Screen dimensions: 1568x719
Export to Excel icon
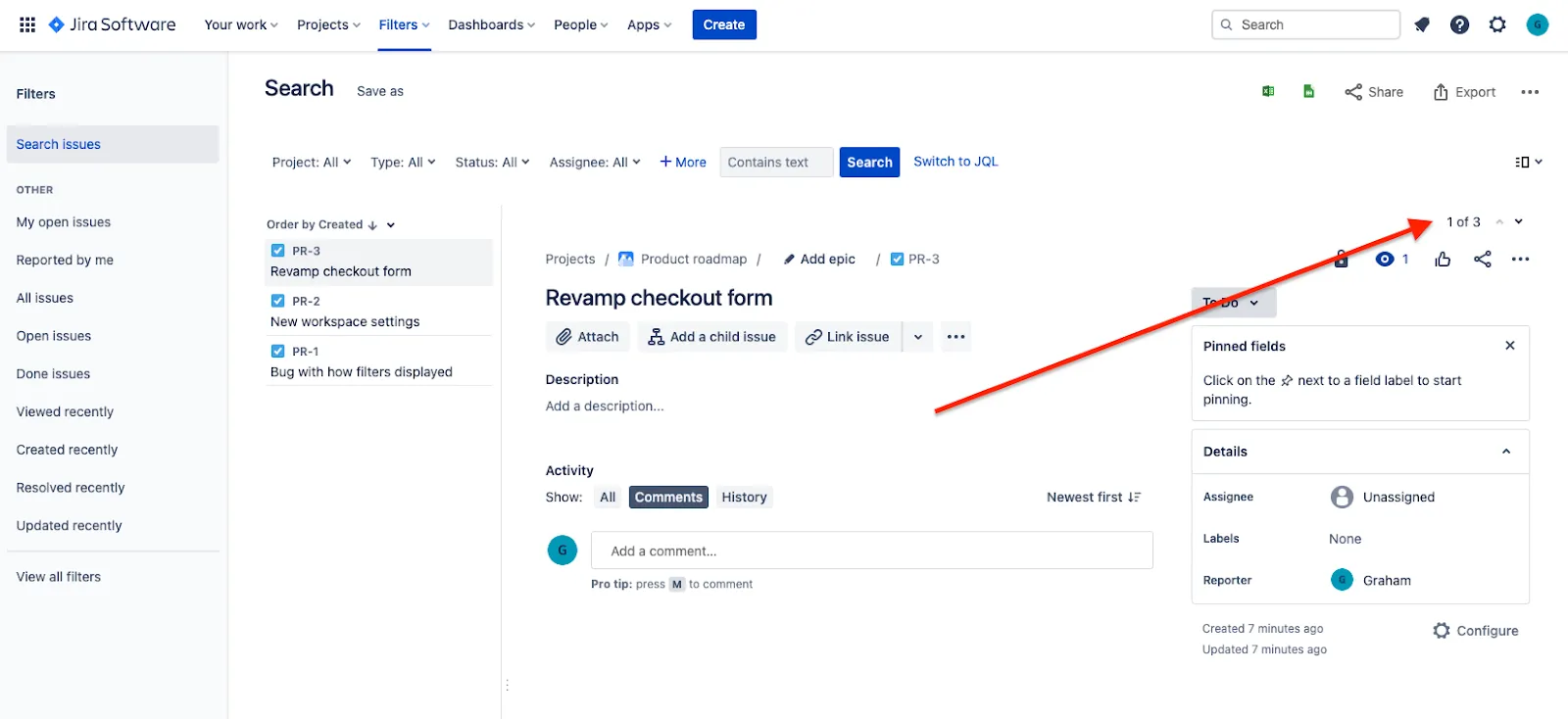point(1268,91)
